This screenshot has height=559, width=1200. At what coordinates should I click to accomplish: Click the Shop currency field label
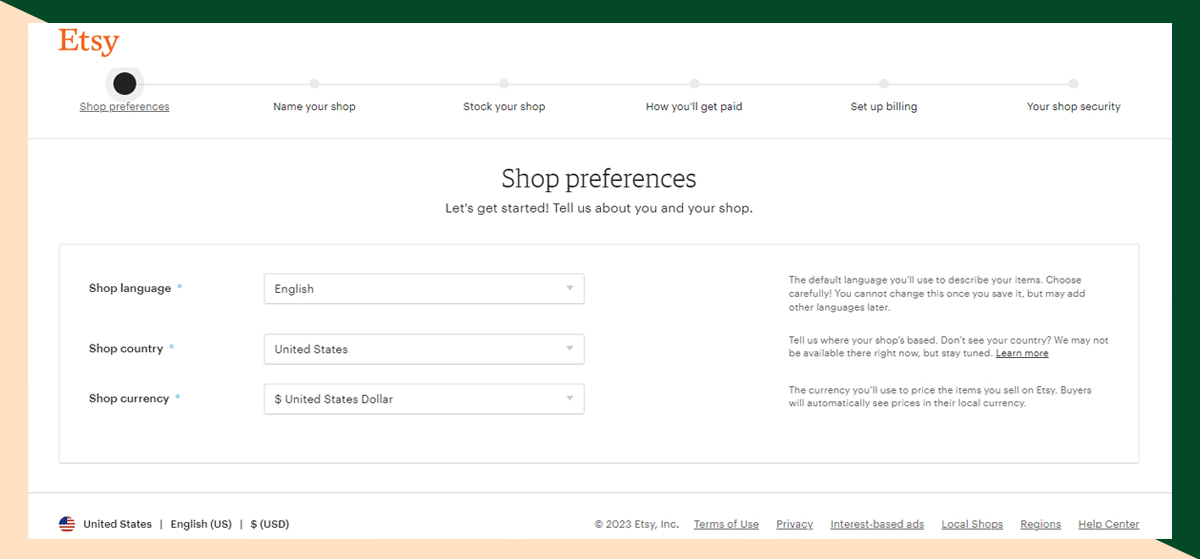click(x=129, y=399)
